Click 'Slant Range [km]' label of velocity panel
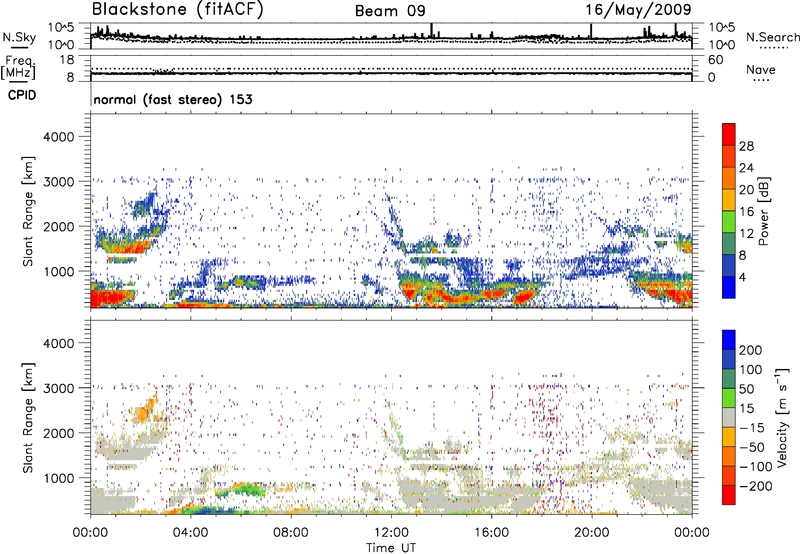Viewport: 800px width, 554px height. point(28,417)
